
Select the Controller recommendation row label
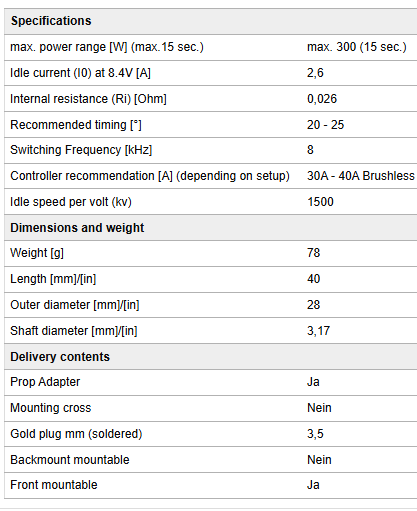click(150, 176)
